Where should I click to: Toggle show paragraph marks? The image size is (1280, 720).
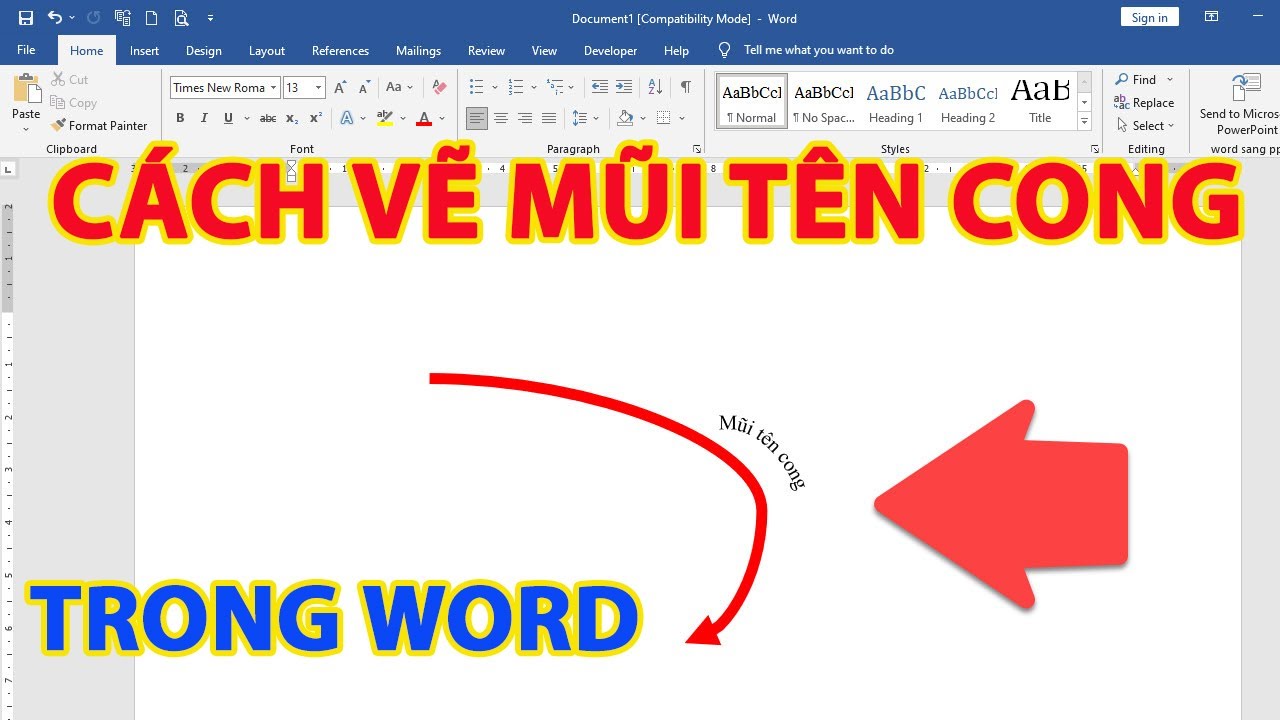pos(685,87)
